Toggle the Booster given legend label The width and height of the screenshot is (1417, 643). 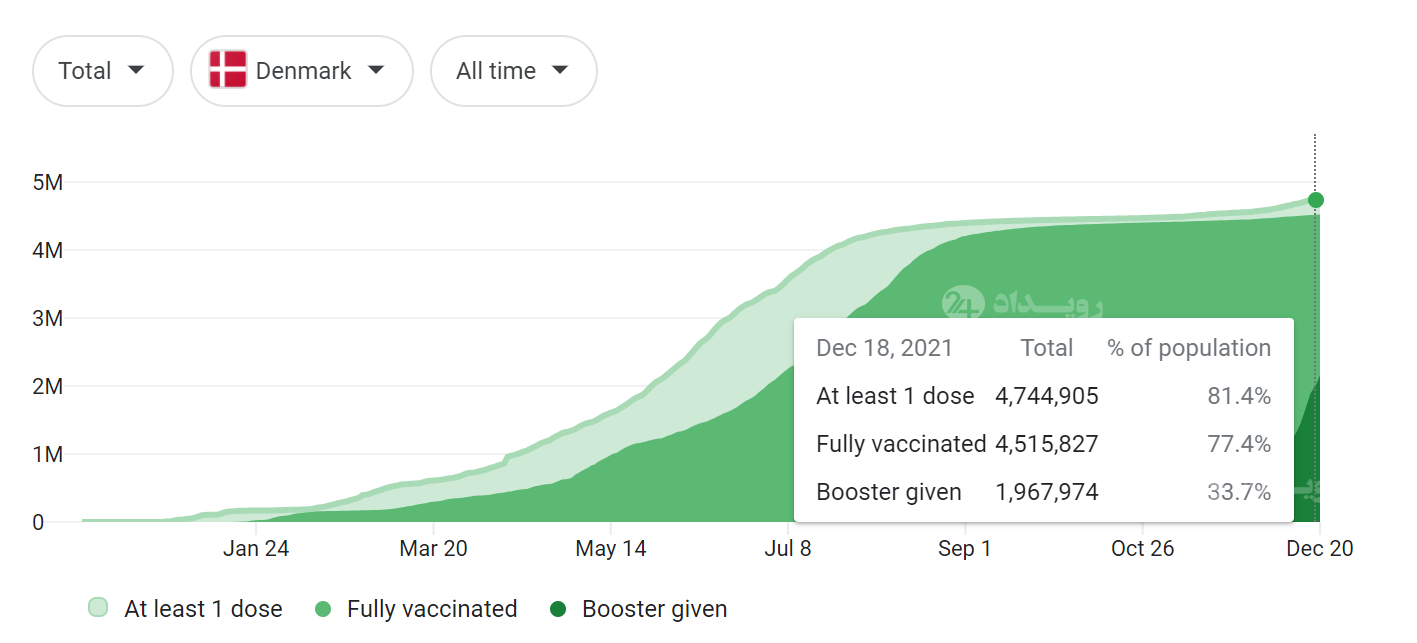pyautogui.click(x=654, y=609)
